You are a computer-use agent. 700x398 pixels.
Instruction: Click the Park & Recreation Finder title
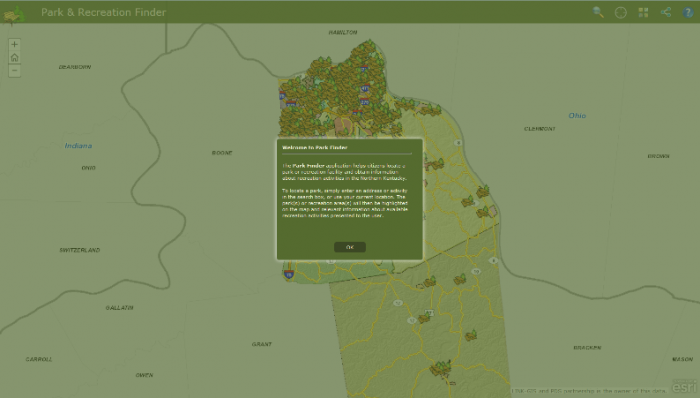(x=104, y=12)
